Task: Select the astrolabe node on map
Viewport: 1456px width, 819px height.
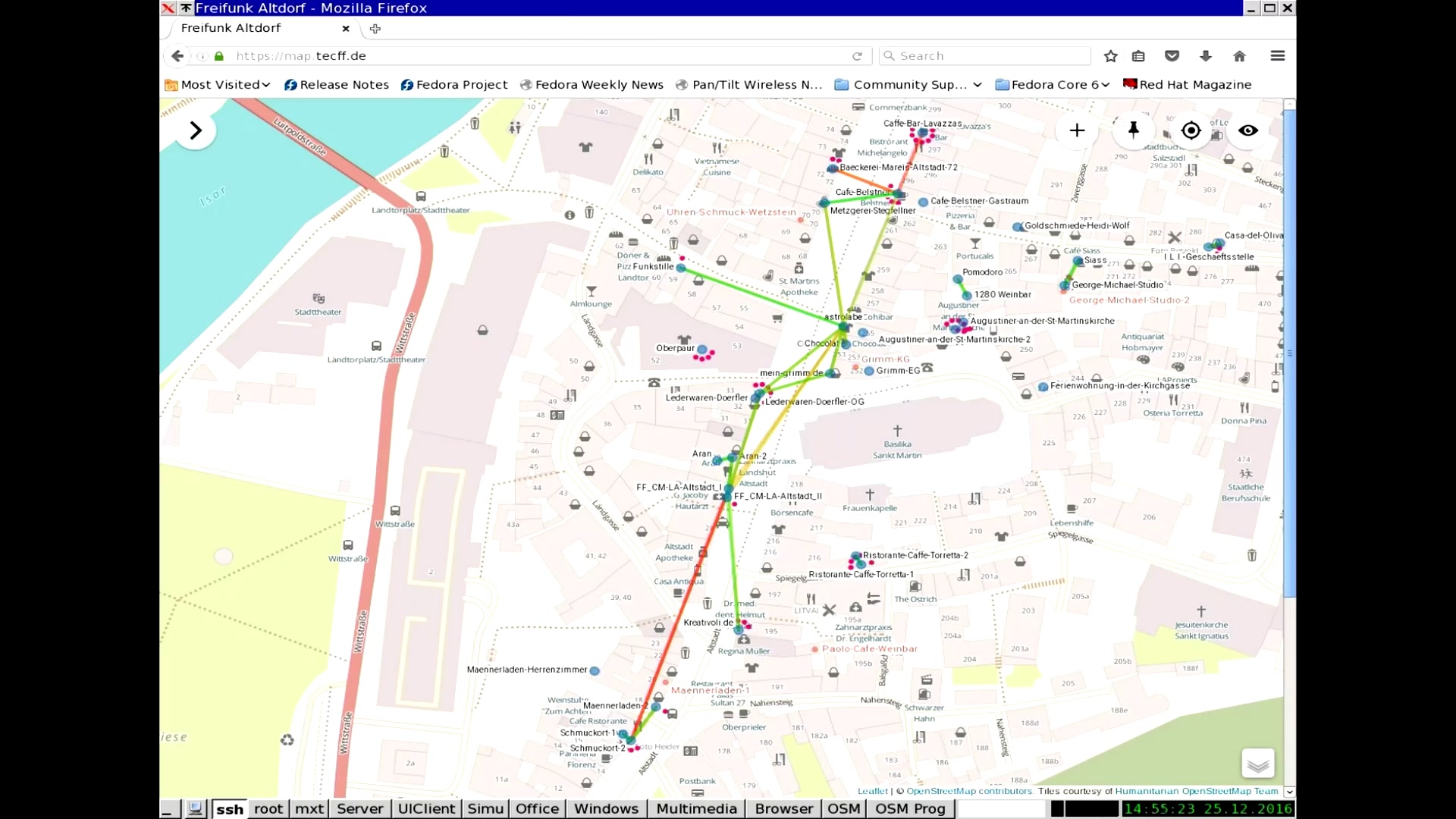Action: click(844, 327)
